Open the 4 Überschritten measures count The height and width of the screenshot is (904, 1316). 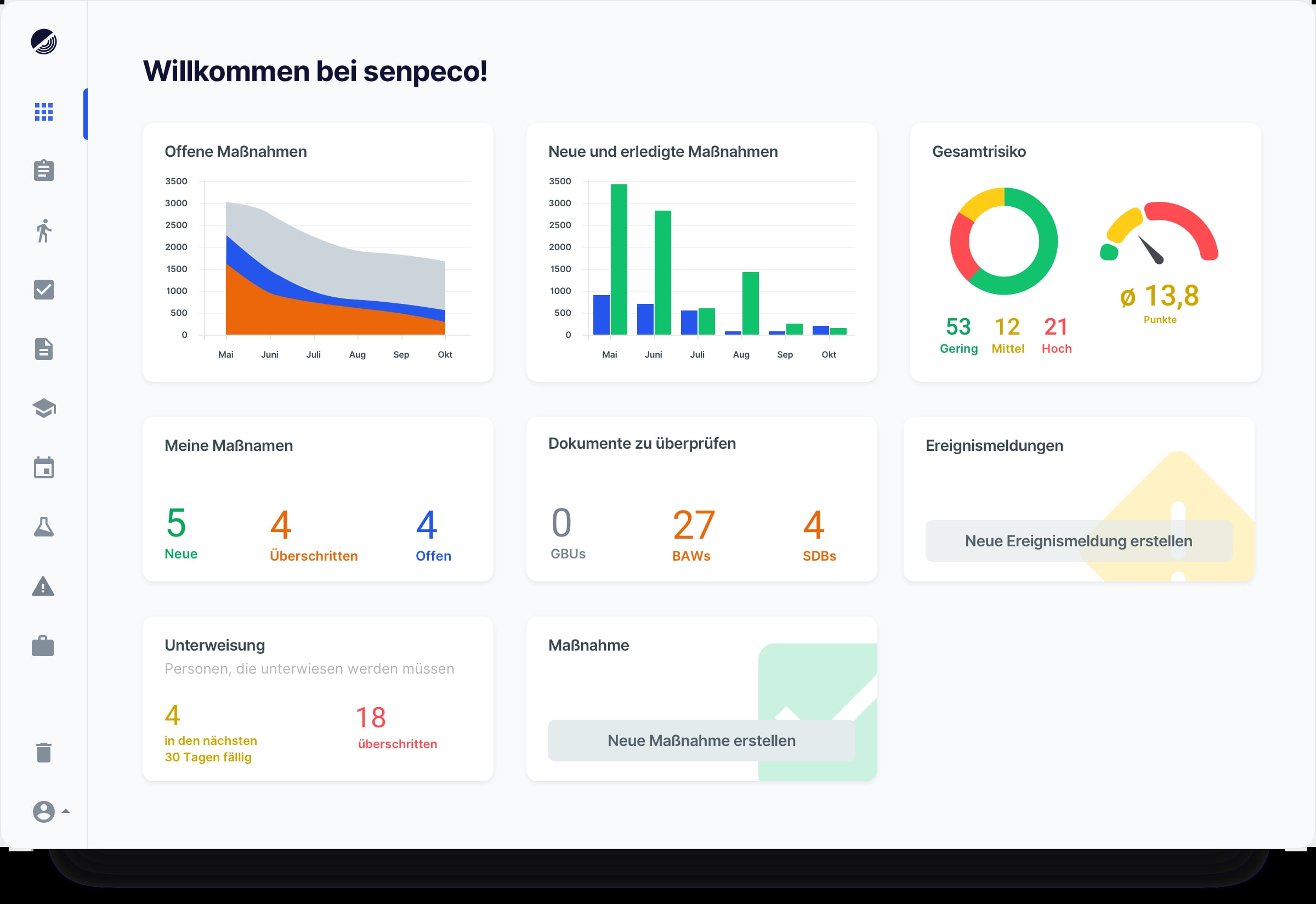tap(314, 535)
